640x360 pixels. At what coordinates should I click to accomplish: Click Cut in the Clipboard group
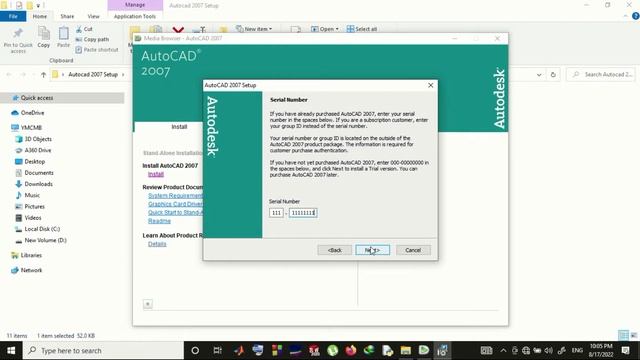[84, 29]
